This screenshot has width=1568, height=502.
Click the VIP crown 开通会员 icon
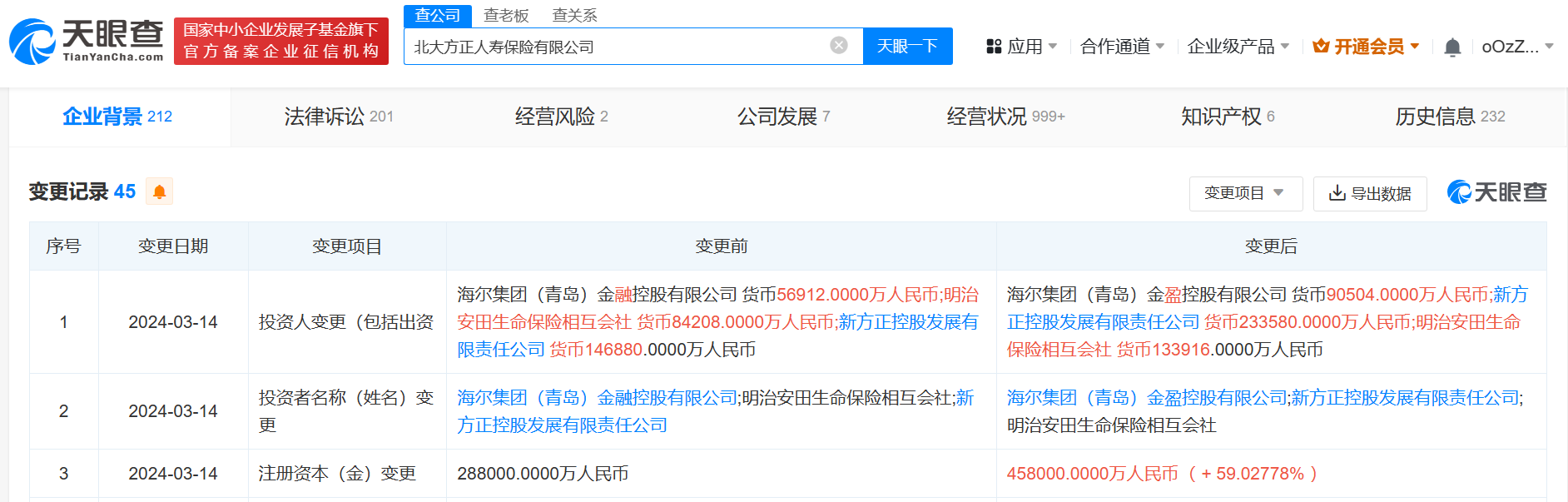pyautogui.click(x=1321, y=47)
